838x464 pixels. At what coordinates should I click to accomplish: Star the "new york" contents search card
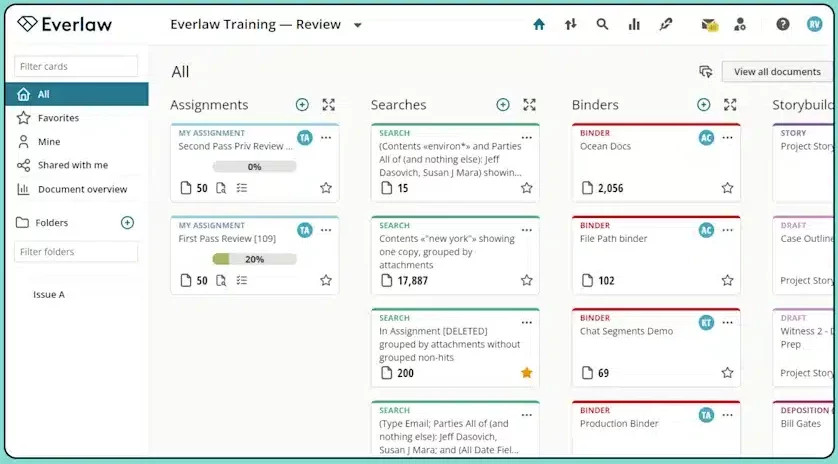tap(527, 280)
